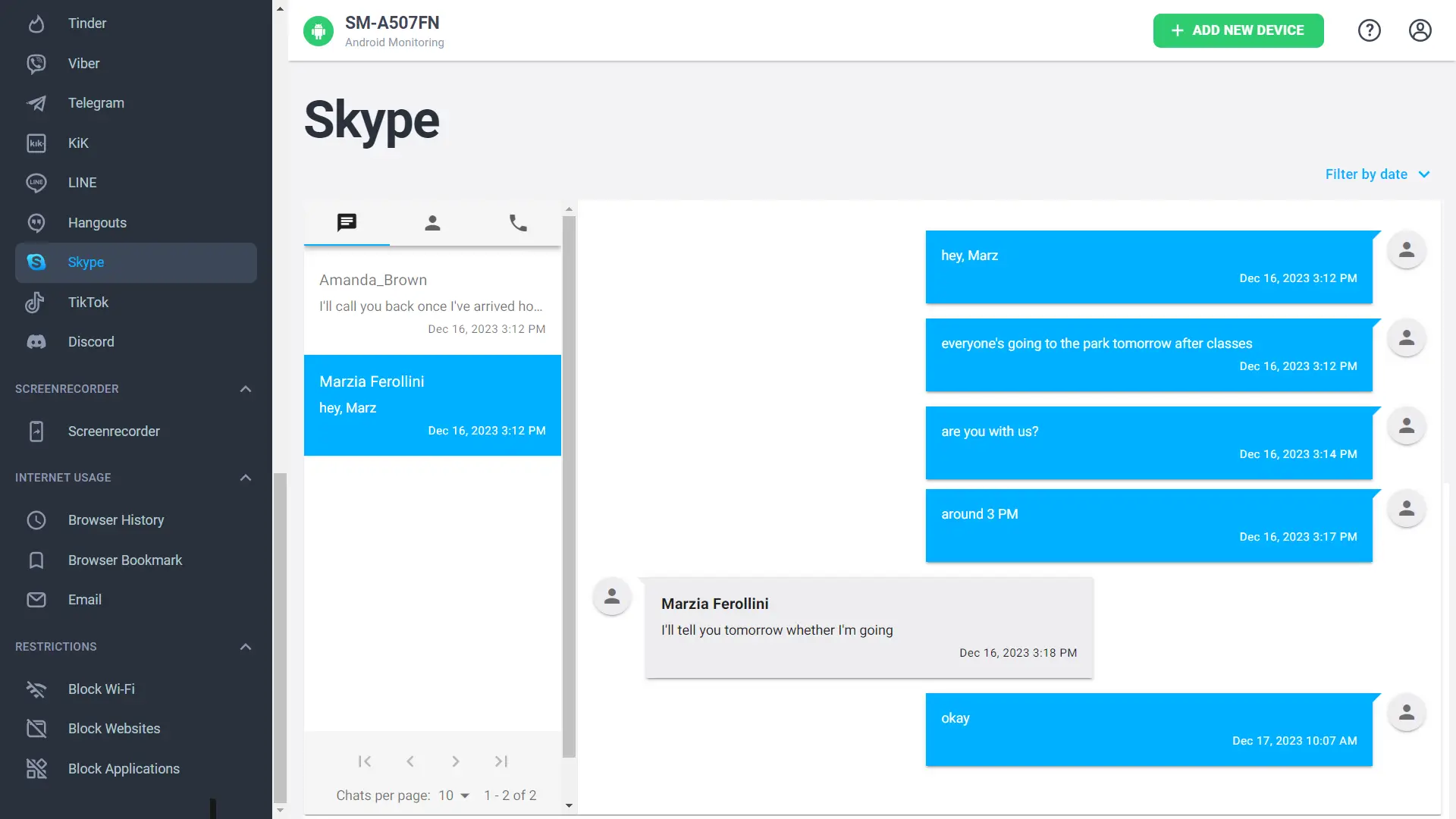This screenshot has height=819, width=1456.
Task: Collapse the INTERNET USAGE section chevron
Action: (246, 478)
